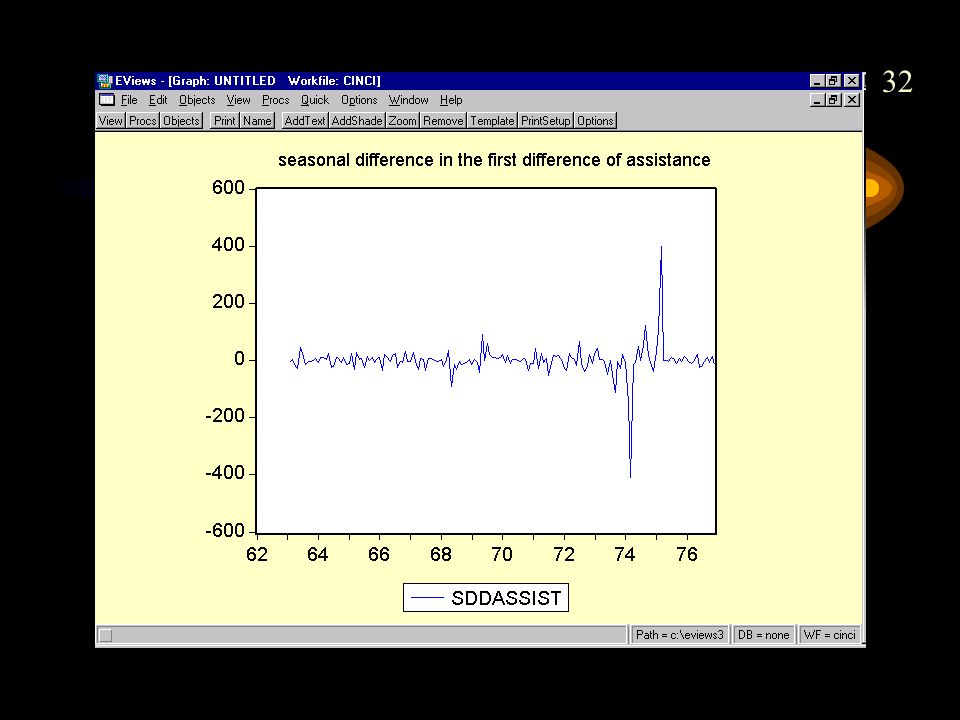Click the x-axis label 76
This screenshot has height=720, width=960.
click(687, 555)
